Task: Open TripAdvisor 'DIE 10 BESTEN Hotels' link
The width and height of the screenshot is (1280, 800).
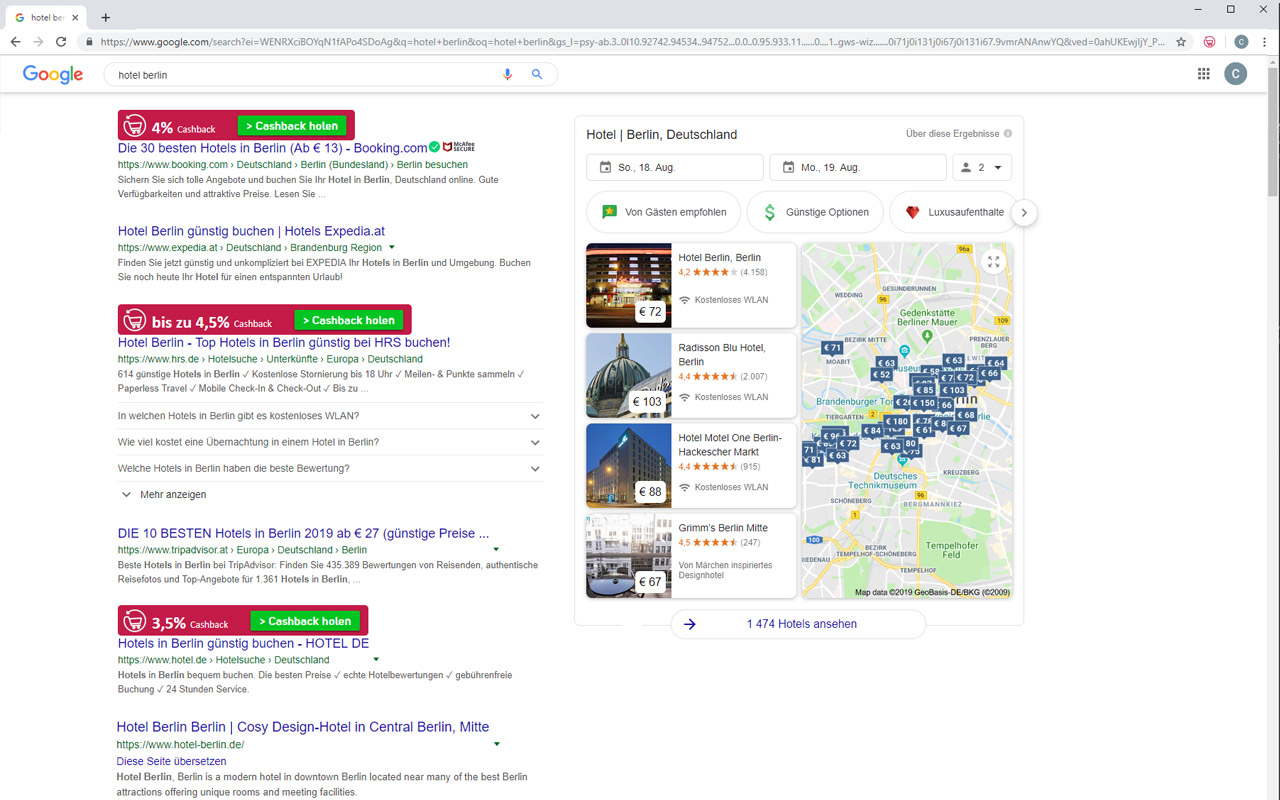Action: (x=304, y=533)
